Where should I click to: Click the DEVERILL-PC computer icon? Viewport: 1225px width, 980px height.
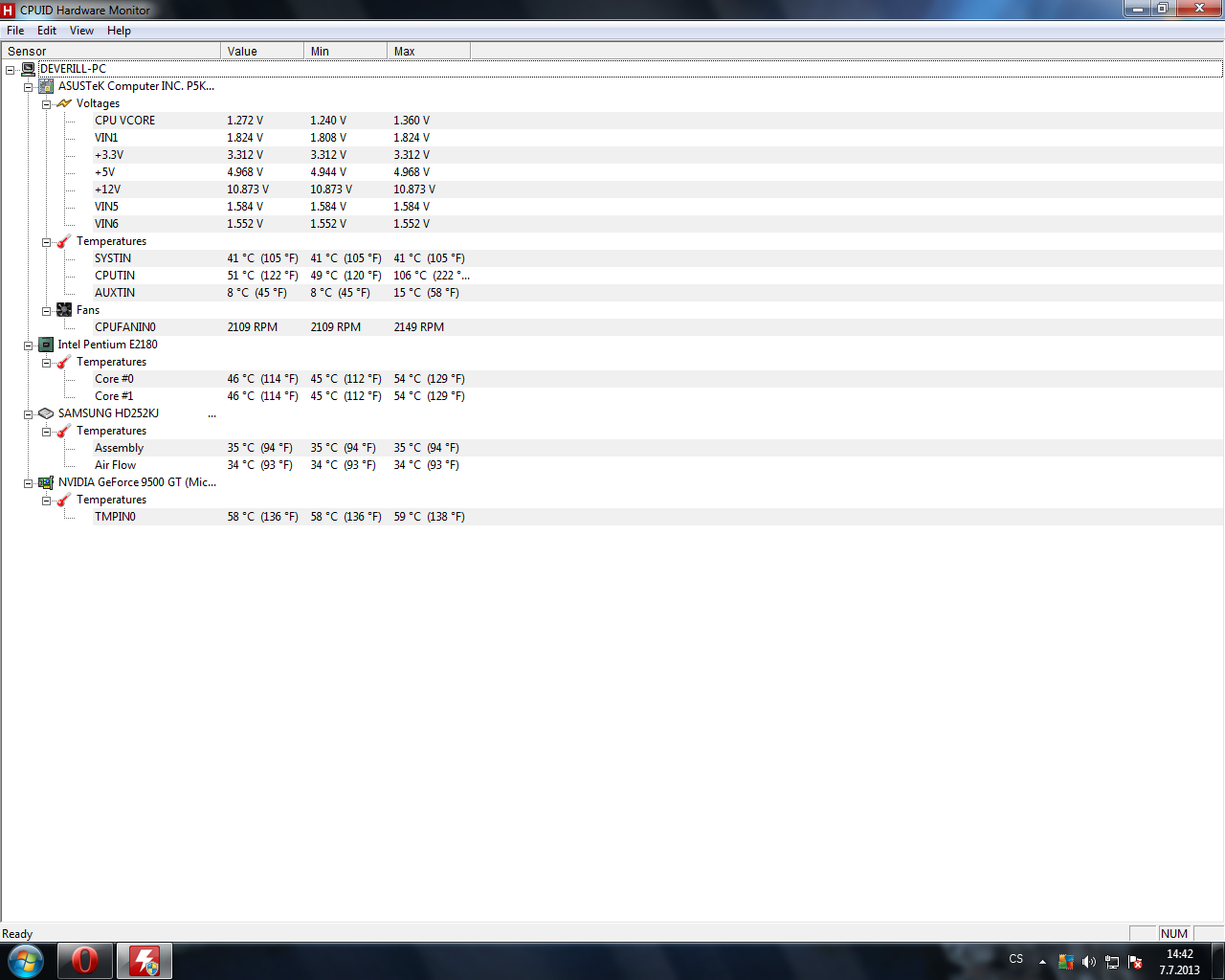pyautogui.click(x=29, y=69)
